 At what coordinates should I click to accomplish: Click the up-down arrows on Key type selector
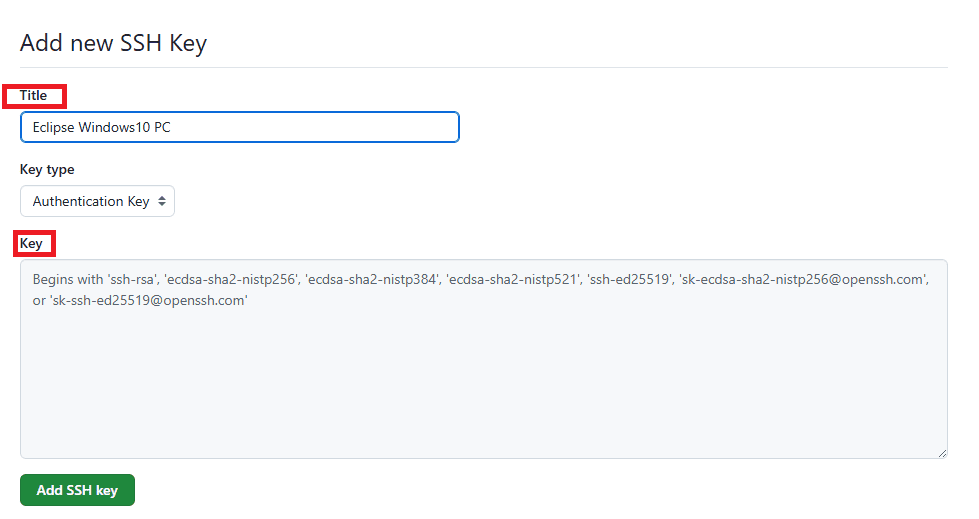162,201
